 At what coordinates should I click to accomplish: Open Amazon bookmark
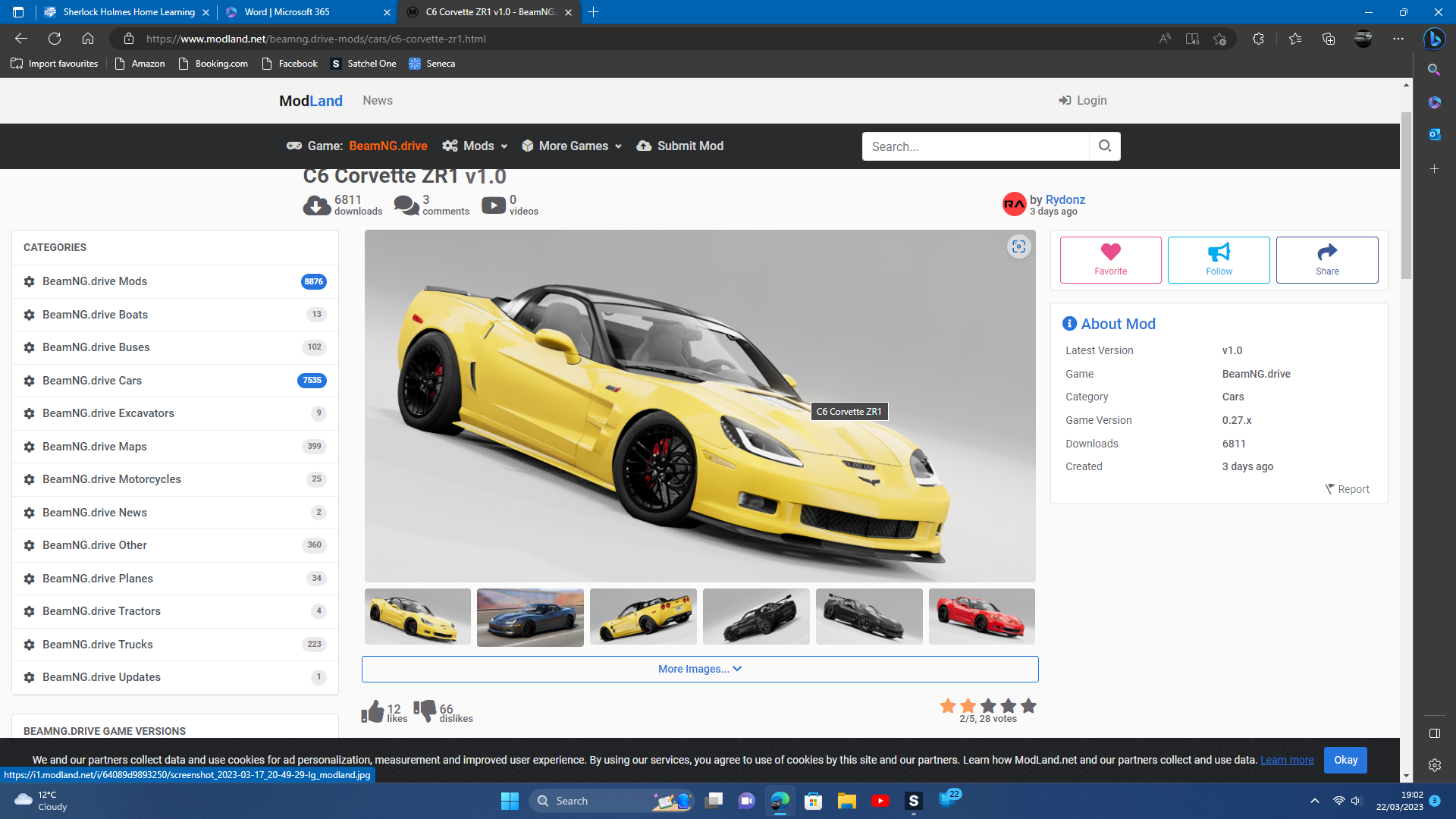click(x=140, y=64)
